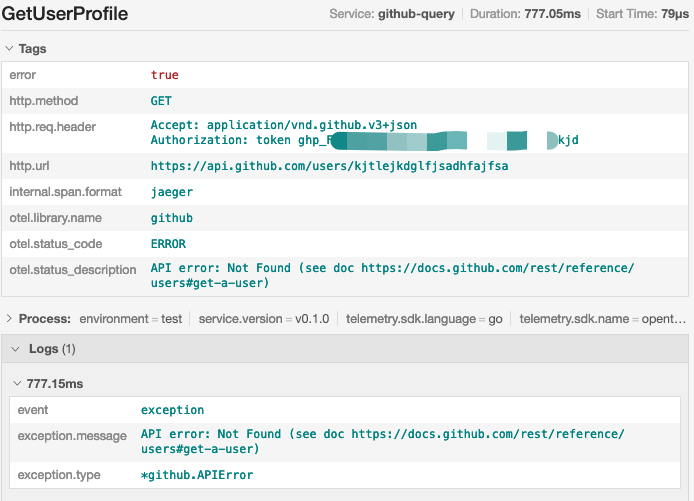The image size is (694, 501).
Task: Select the otel.library.name github row
Action: 172,218
